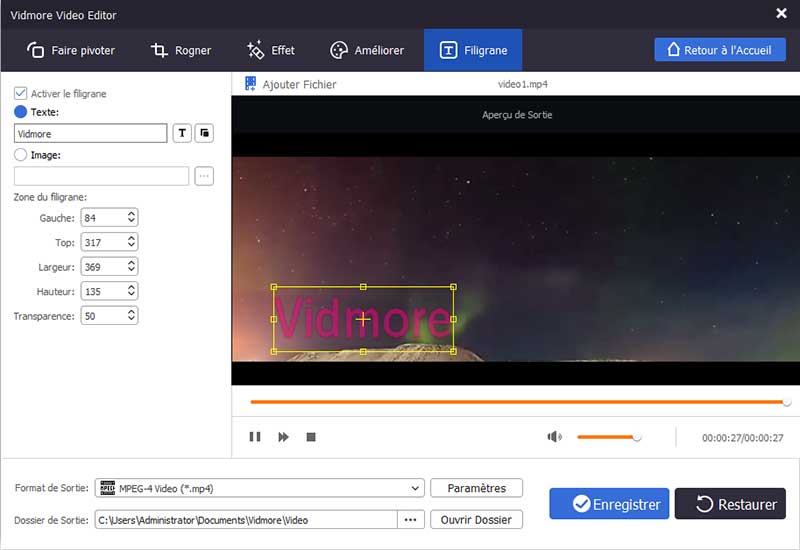Select the Image radio button
This screenshot has height=550, width=800.
[21, 155]
